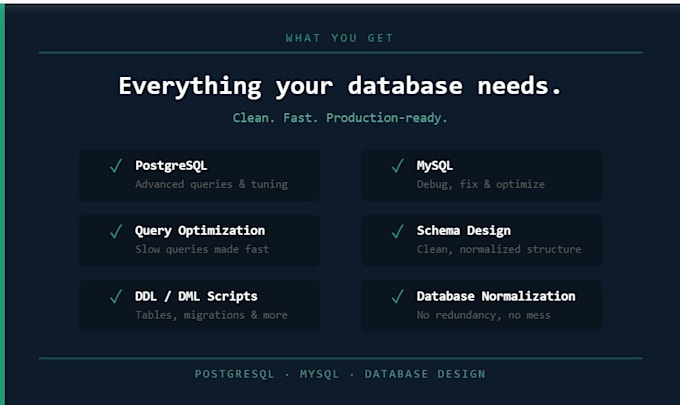This screenshot has height=405, width=680.
Task: Click the 'WHAT YOU GET' section label
Action: tap(340, 38)
